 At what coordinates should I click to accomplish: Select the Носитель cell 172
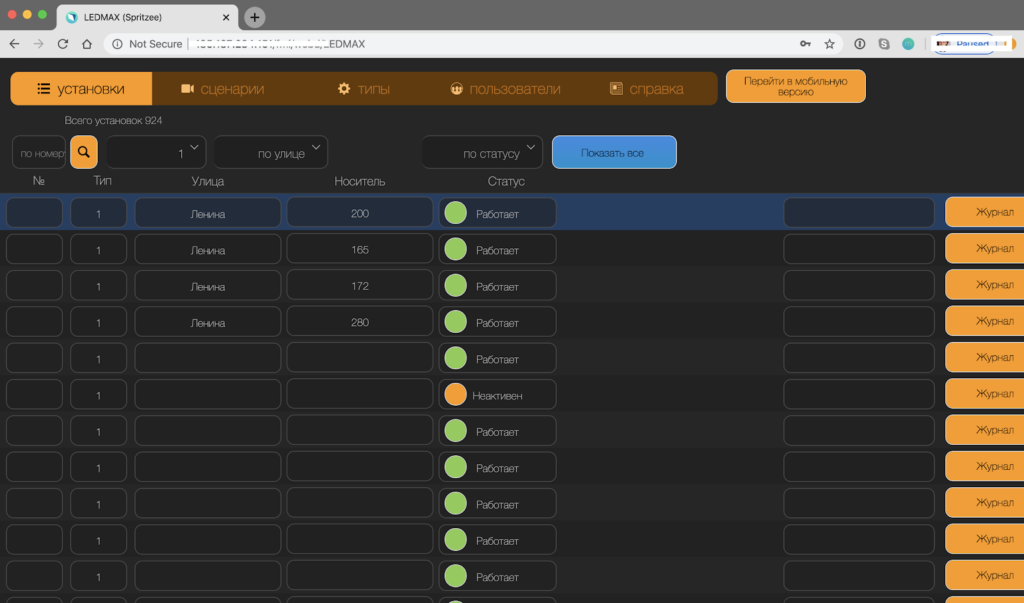(360, 285)
